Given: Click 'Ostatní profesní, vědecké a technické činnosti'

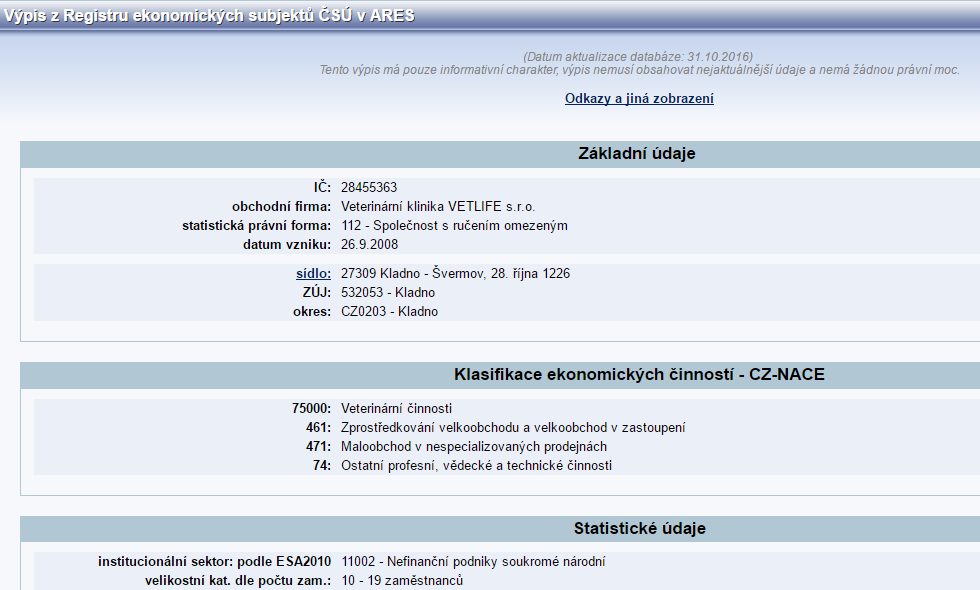Looking at the screenshot, I should coord(476,465).
